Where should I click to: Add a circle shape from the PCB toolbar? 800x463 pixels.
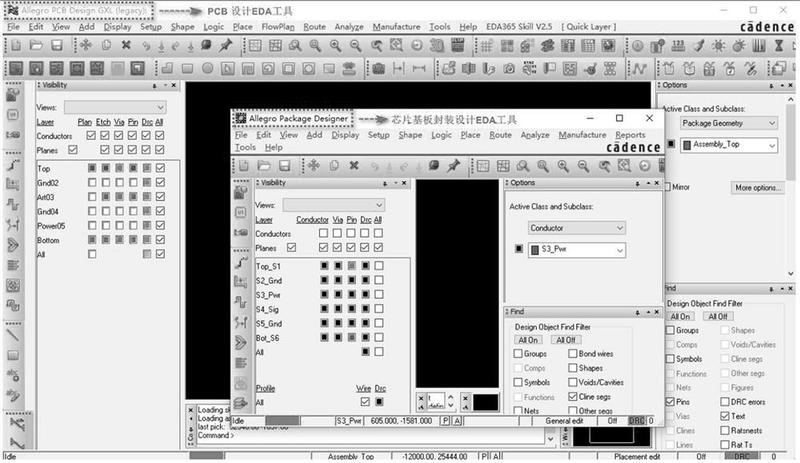click(x=208, y=69)
